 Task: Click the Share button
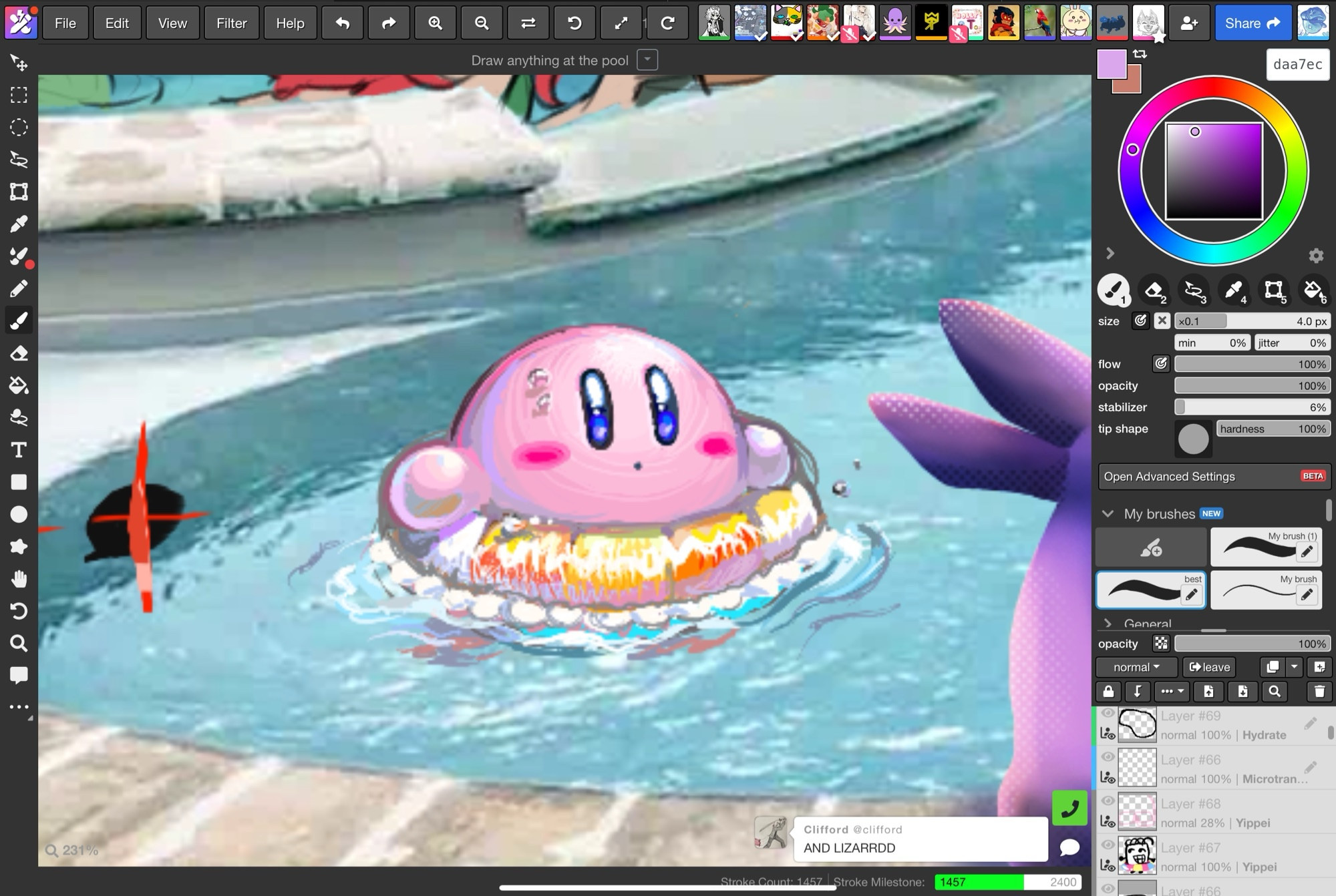coord(1252,23)
